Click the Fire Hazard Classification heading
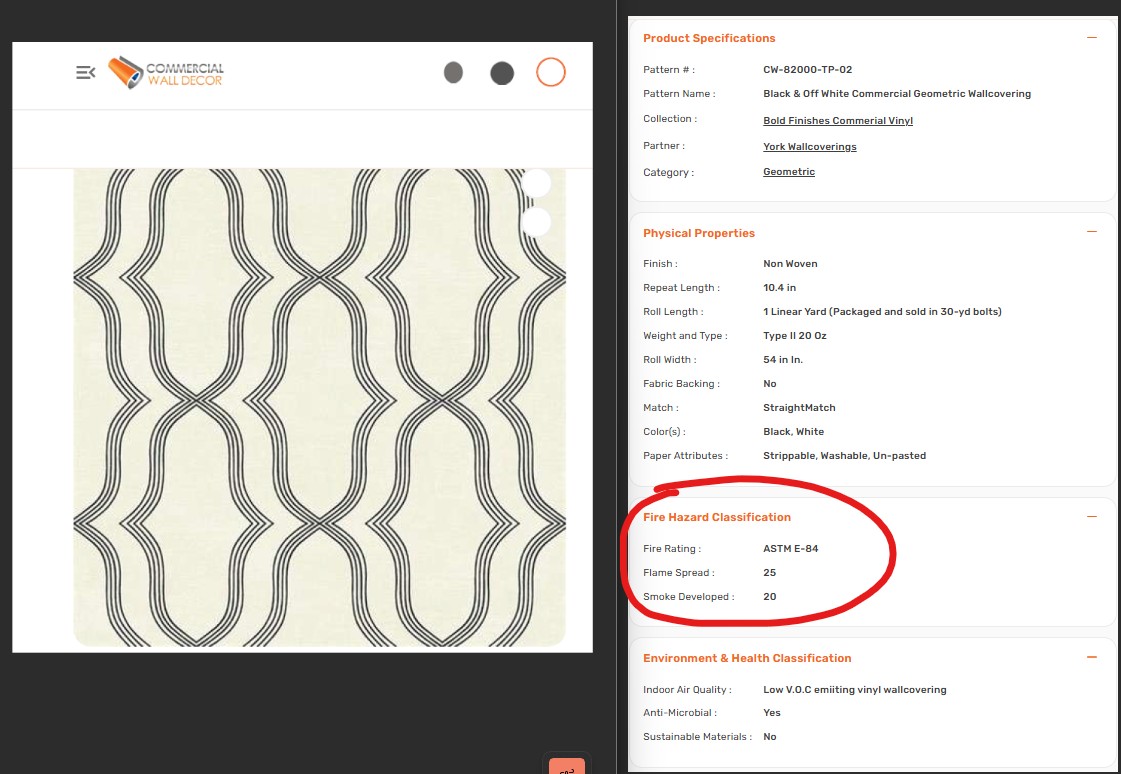 (717, 517)
